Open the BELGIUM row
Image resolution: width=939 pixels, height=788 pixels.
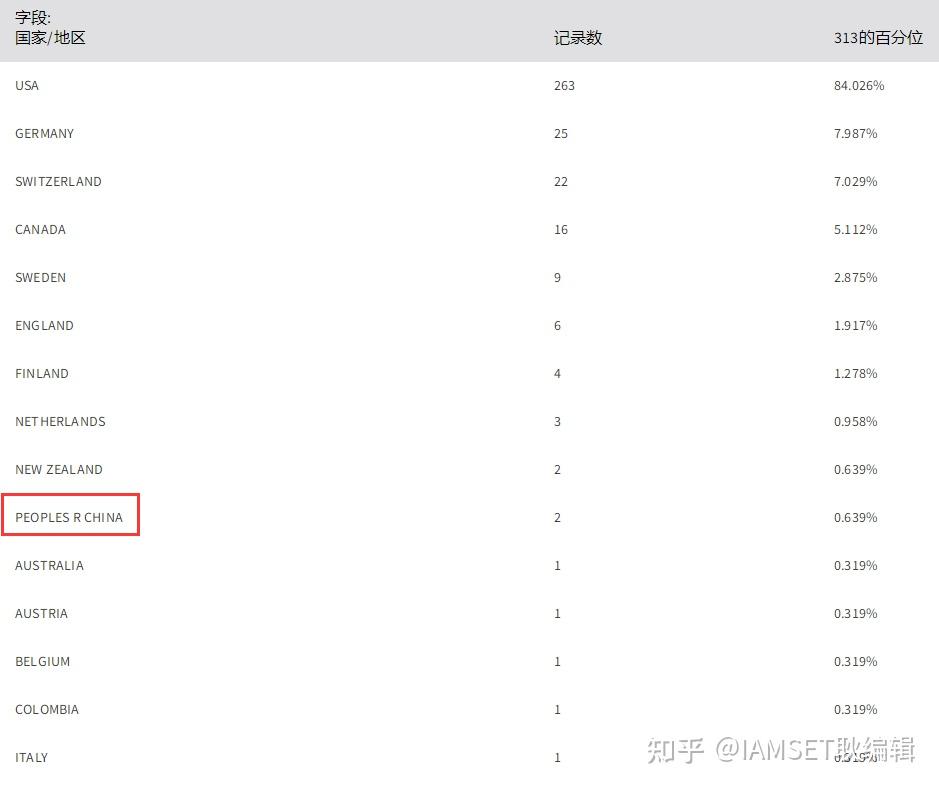[x=42, y=662]
